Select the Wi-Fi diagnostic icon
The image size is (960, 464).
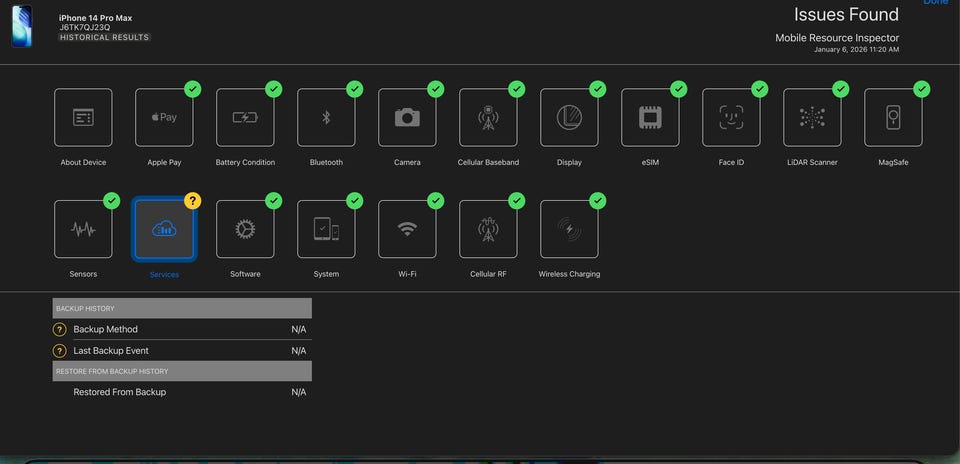tap(407, 229)
